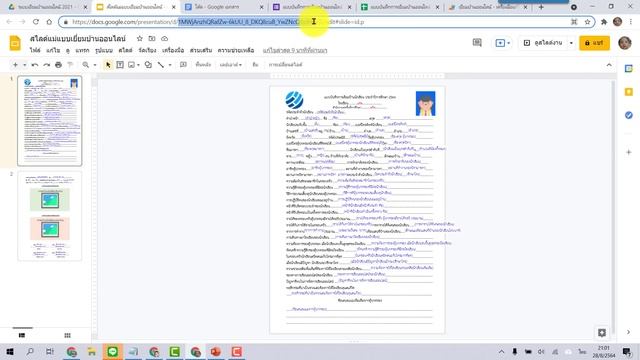Click the Transition toolbar button

285,65
